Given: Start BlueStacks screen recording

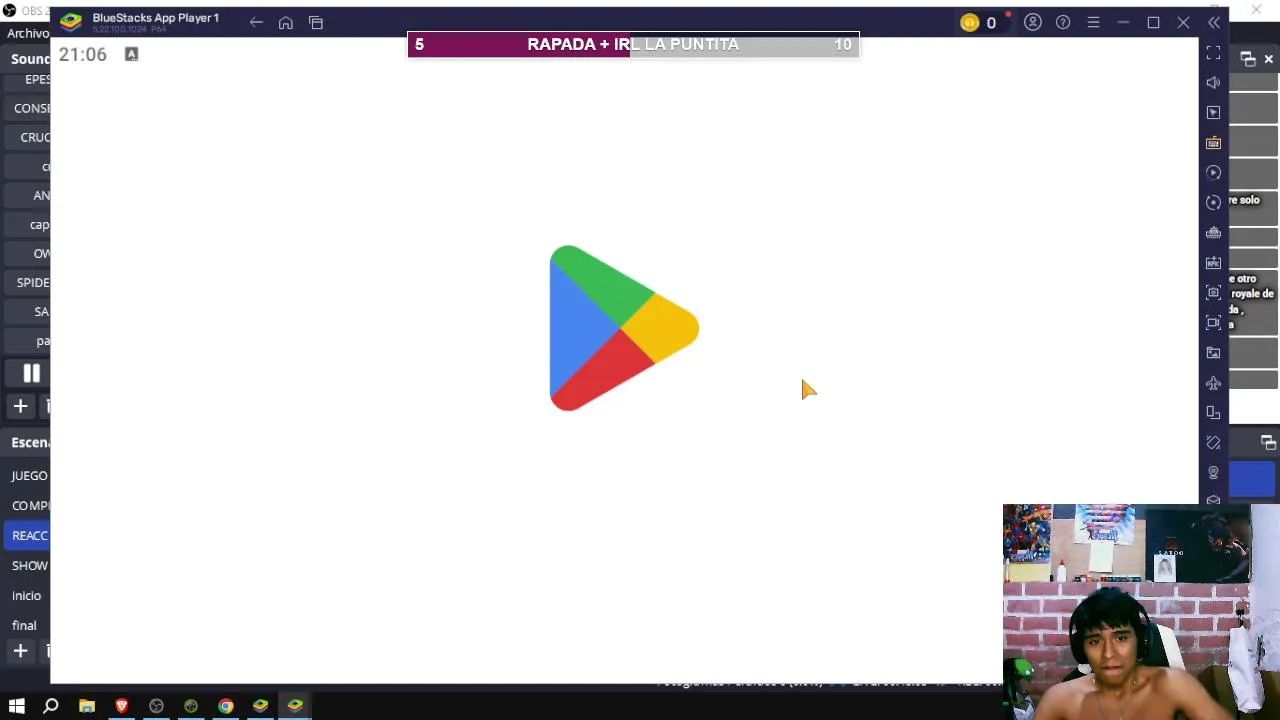Looking at the screenshot, I should coord(1214,322).
